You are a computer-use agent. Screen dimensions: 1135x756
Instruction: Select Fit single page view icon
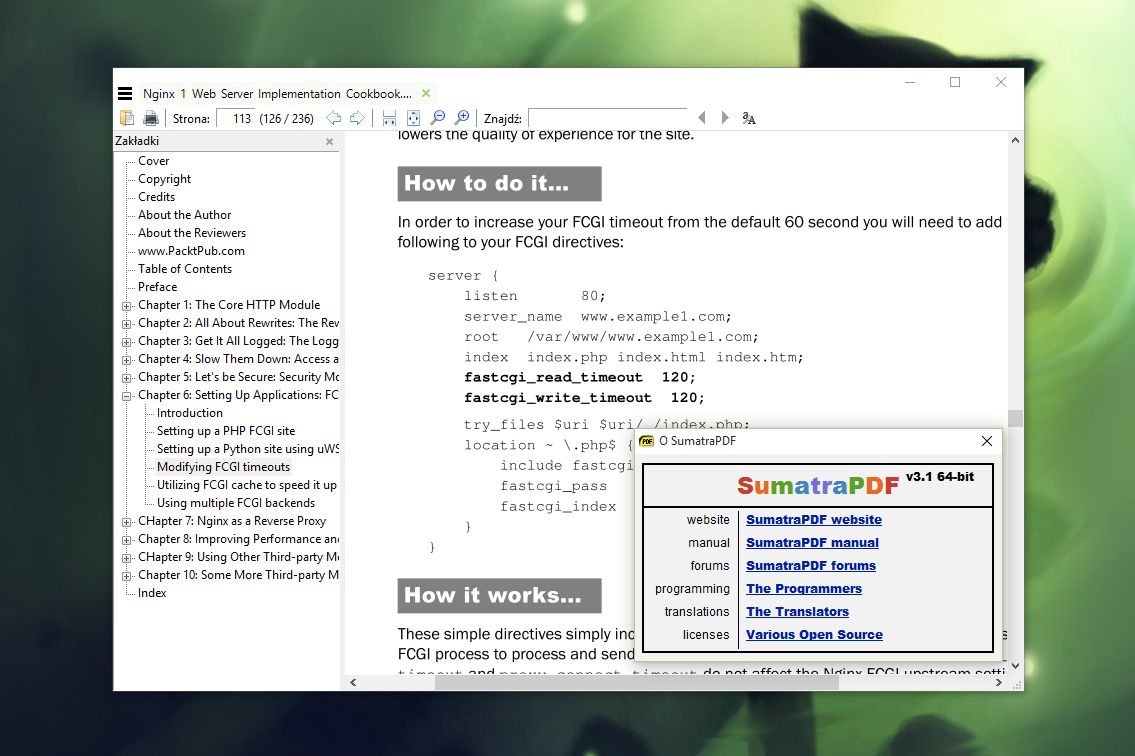[413, 118]
